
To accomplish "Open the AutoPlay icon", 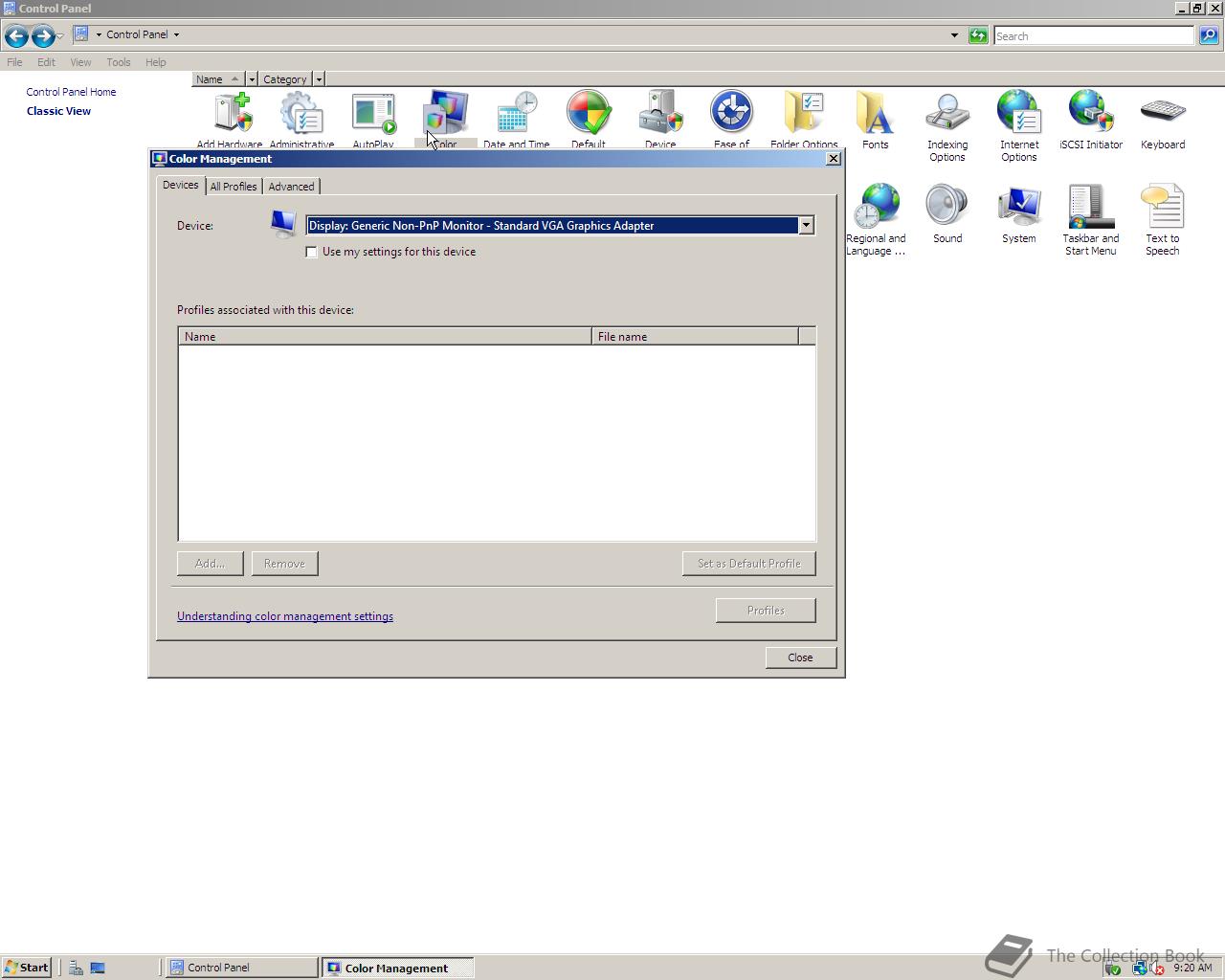I will point(373,119).
